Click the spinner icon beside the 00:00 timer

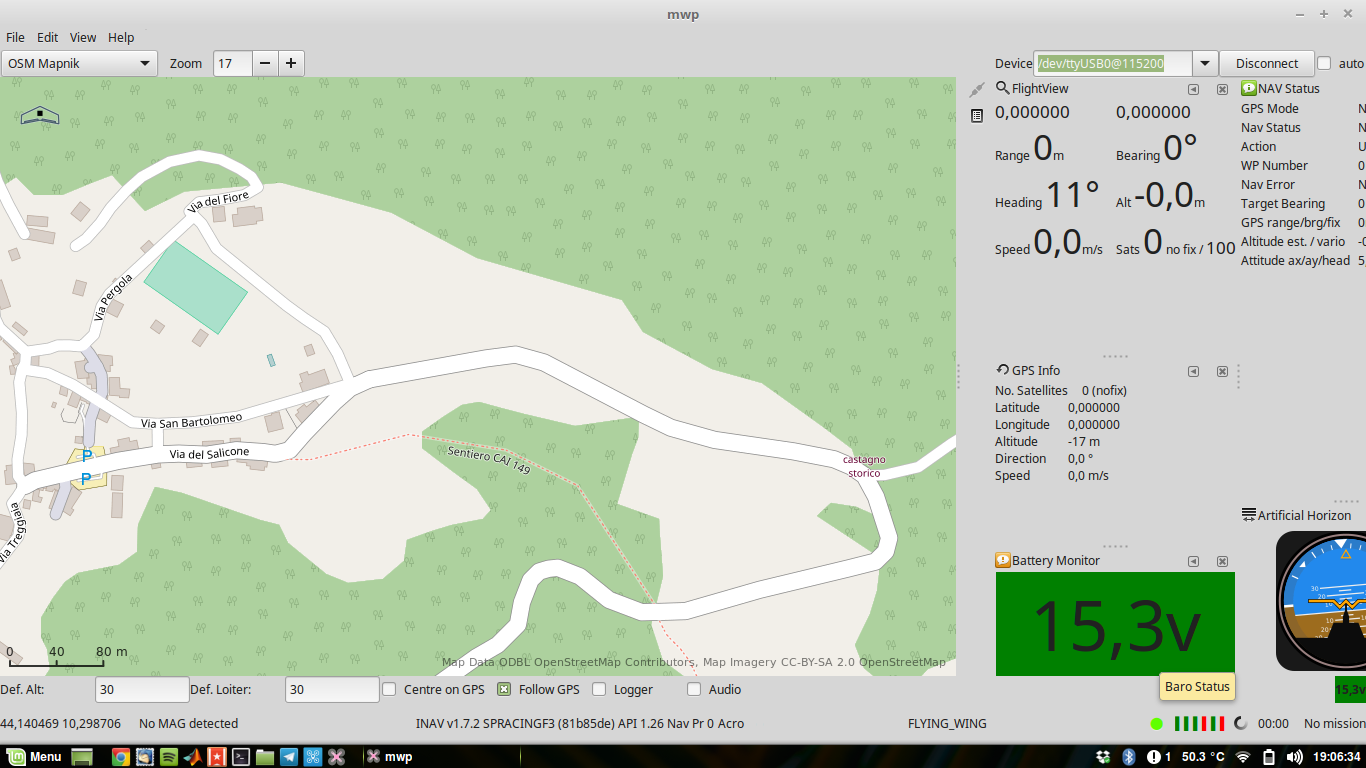coord(1241,723)
